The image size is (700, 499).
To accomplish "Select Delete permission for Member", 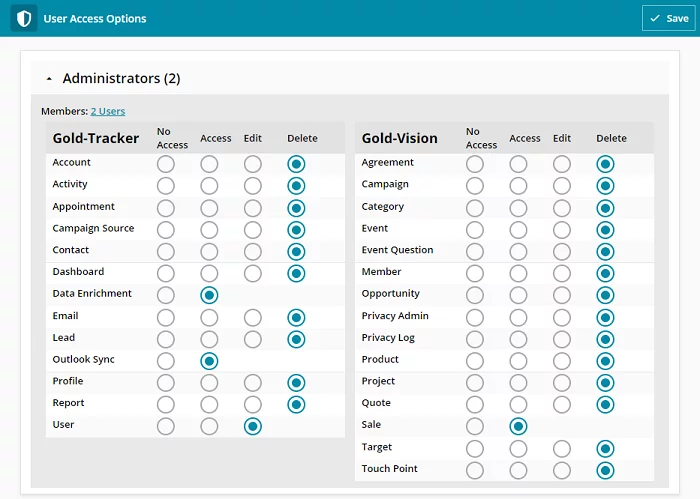I will pos(605,274).
